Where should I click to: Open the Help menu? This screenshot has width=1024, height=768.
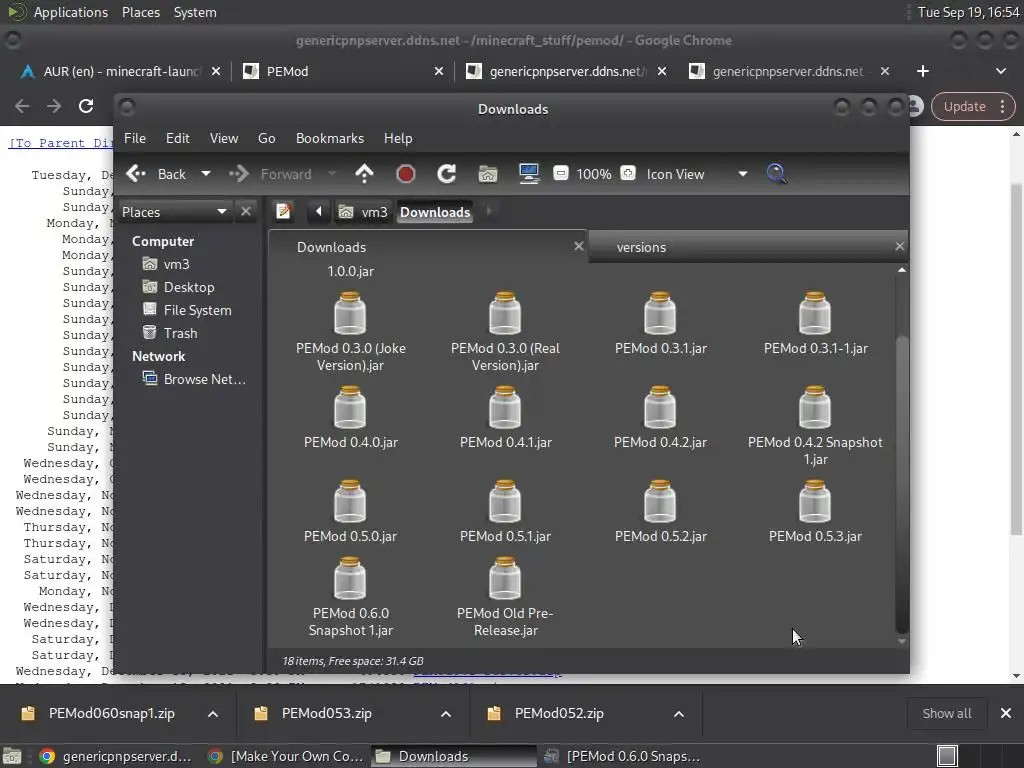pyautogui.click(x=398, y=138)
